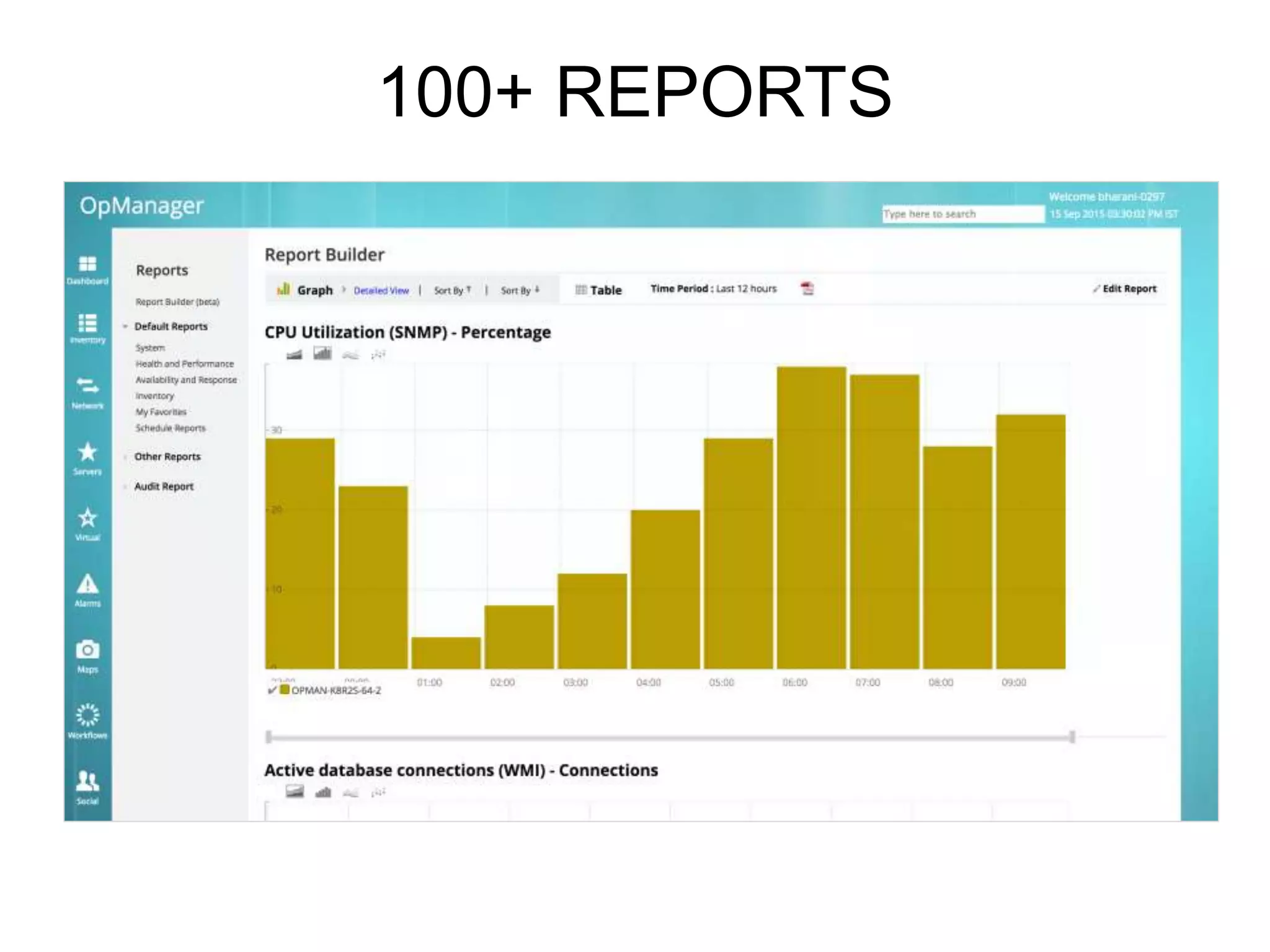Switch CPU Utilization chart to scatter graph
Image resolution: width=1270 pixels, height=952 pixels.
pyautogui.click(x=378, y=355)
